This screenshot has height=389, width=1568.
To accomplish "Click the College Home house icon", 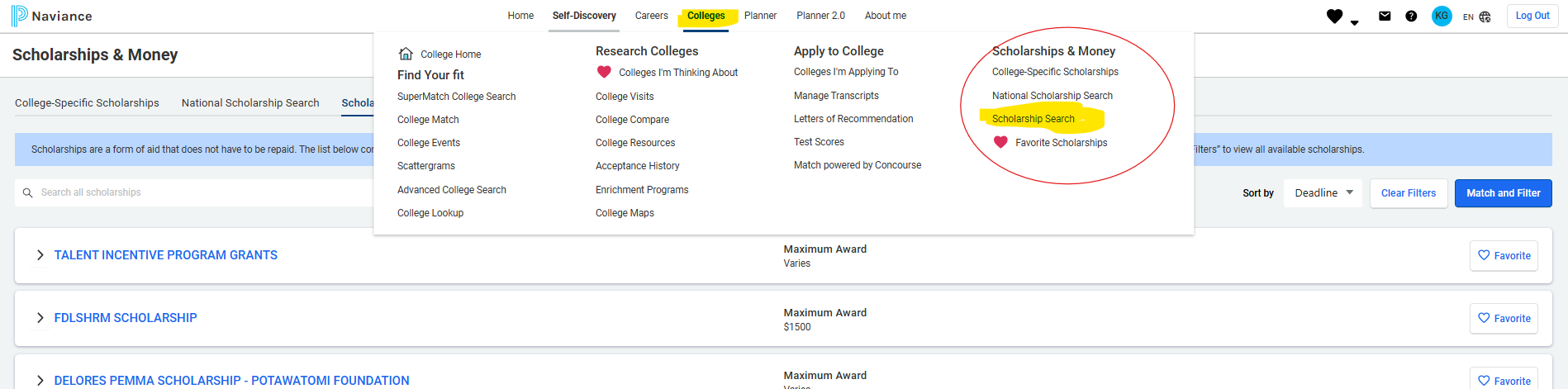I will click(406, 54).
